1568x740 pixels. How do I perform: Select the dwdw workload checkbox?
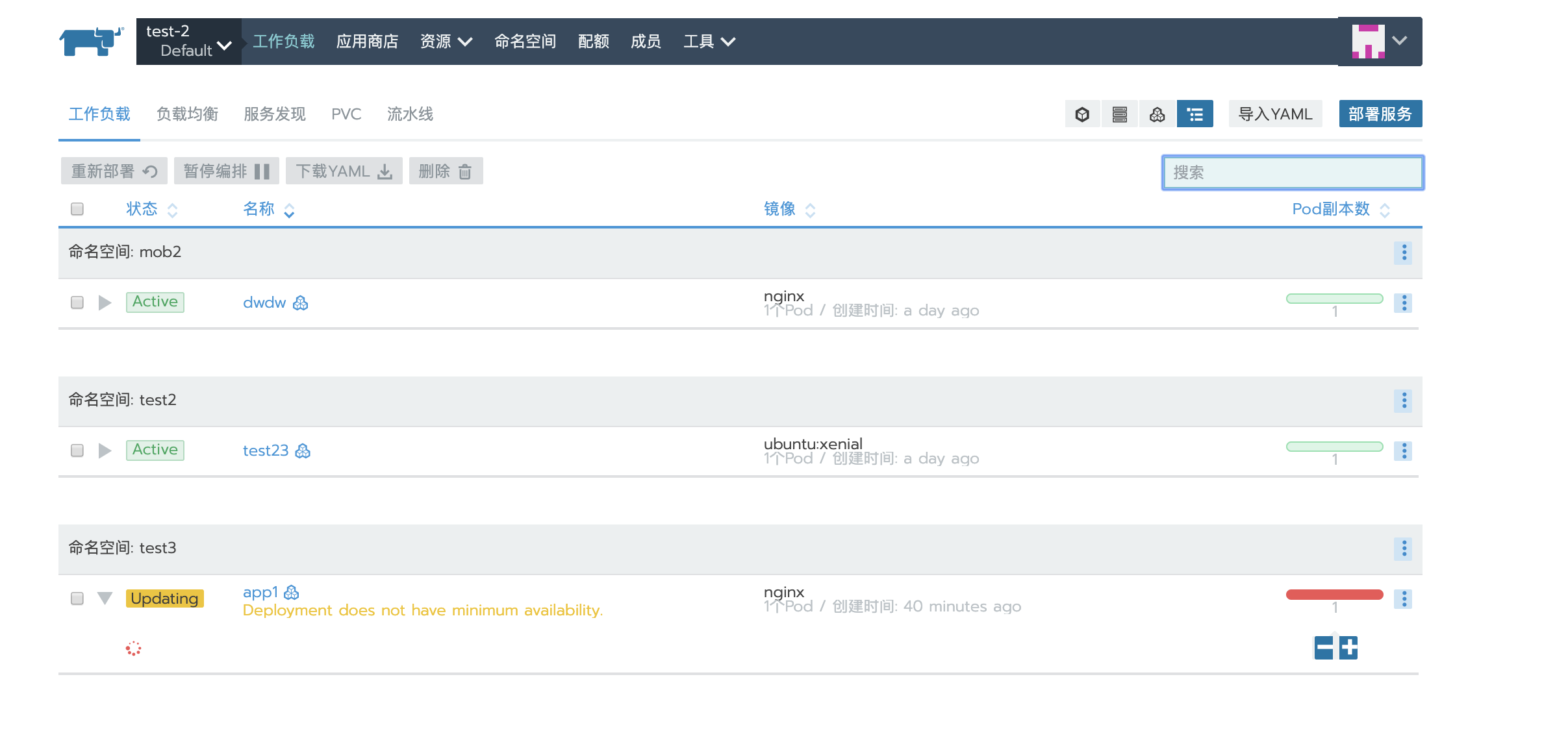coord(77,302)
